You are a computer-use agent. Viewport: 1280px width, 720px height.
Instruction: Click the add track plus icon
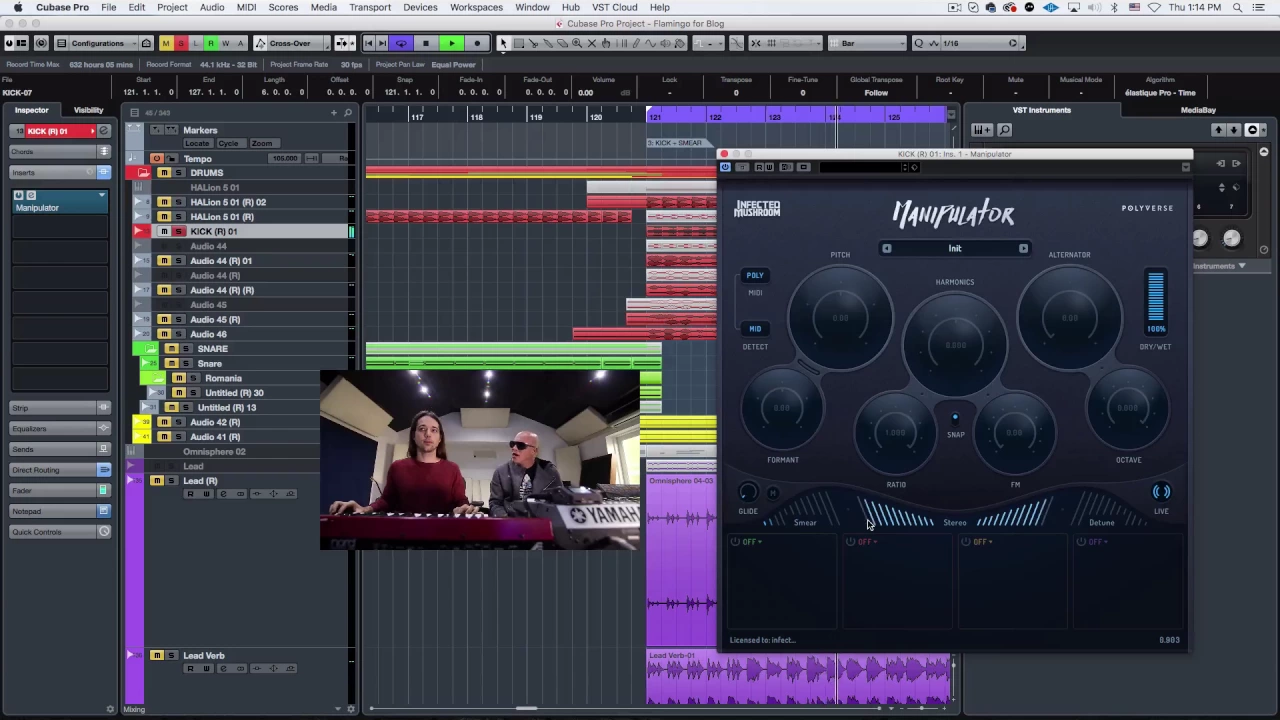(x=334, y=112)
